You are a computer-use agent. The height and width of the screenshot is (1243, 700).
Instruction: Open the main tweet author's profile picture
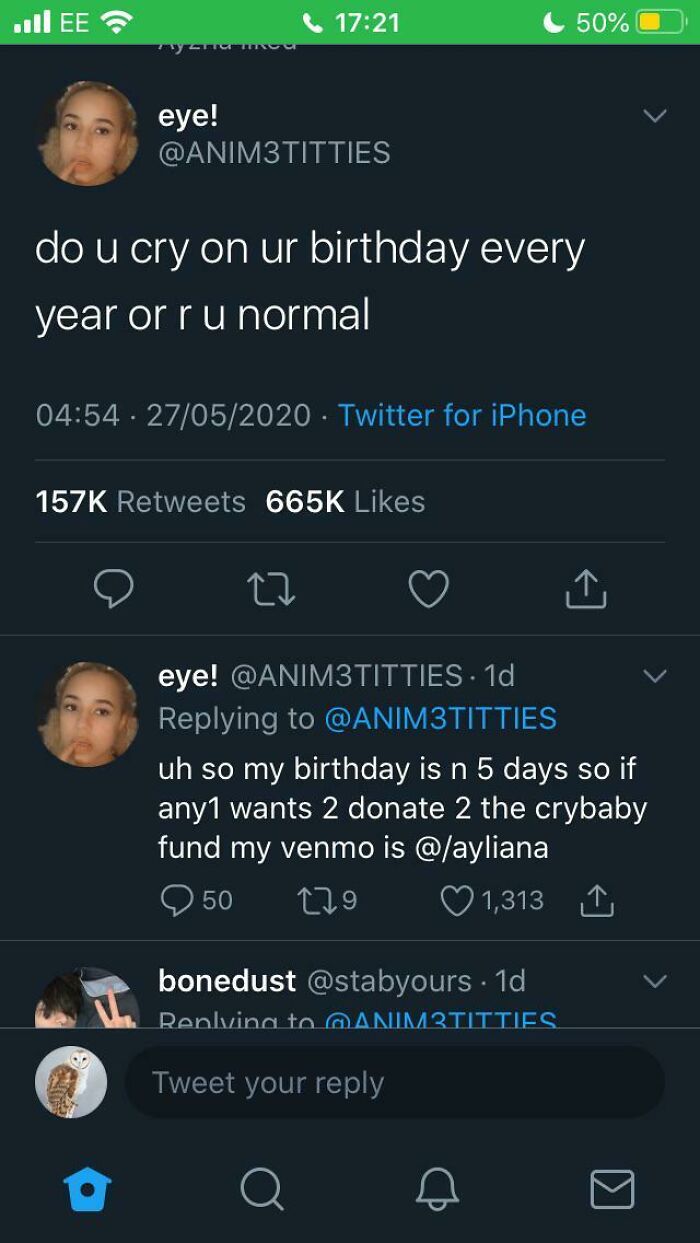(x=88, y=133)
